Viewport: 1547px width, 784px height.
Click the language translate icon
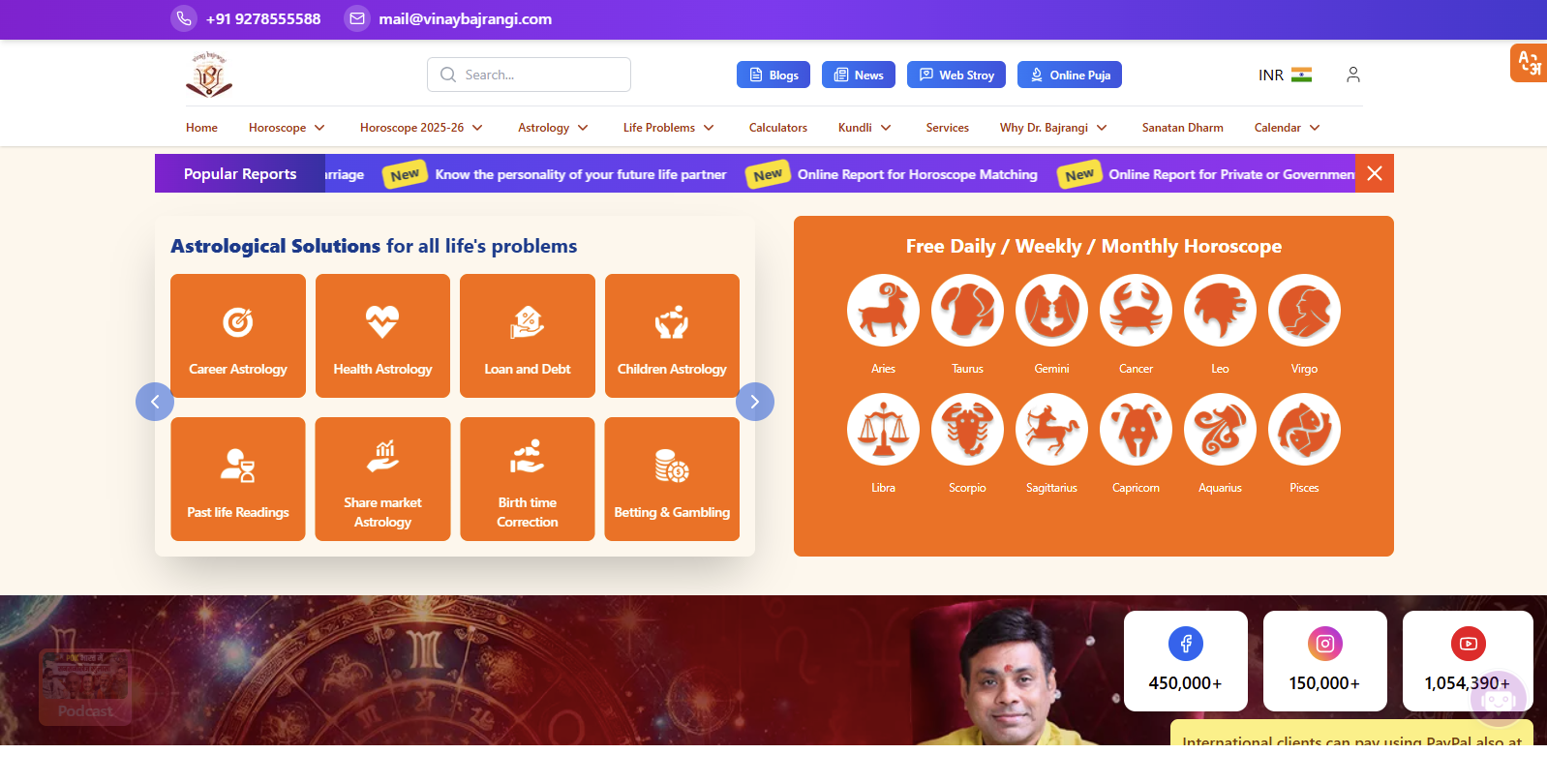1529,63
